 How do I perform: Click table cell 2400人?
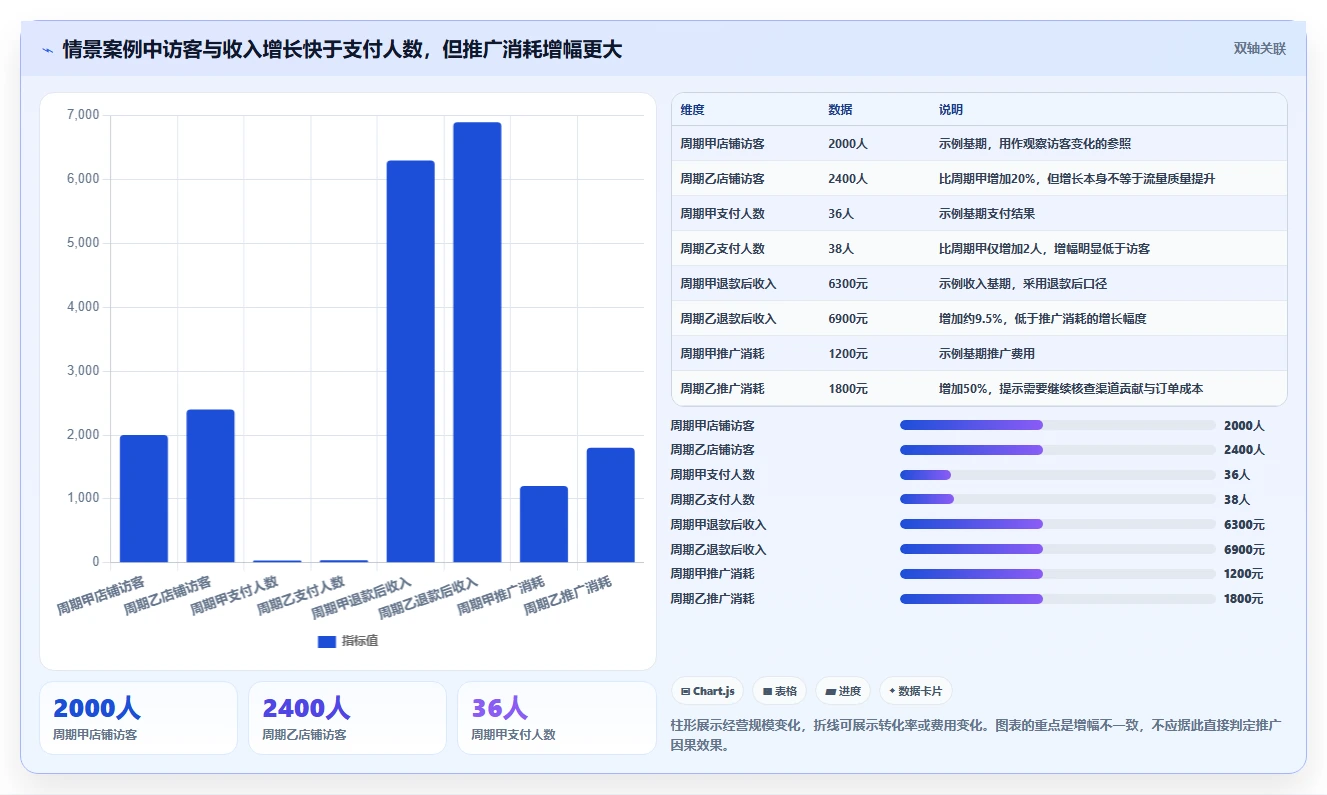[x=848, y=179]
